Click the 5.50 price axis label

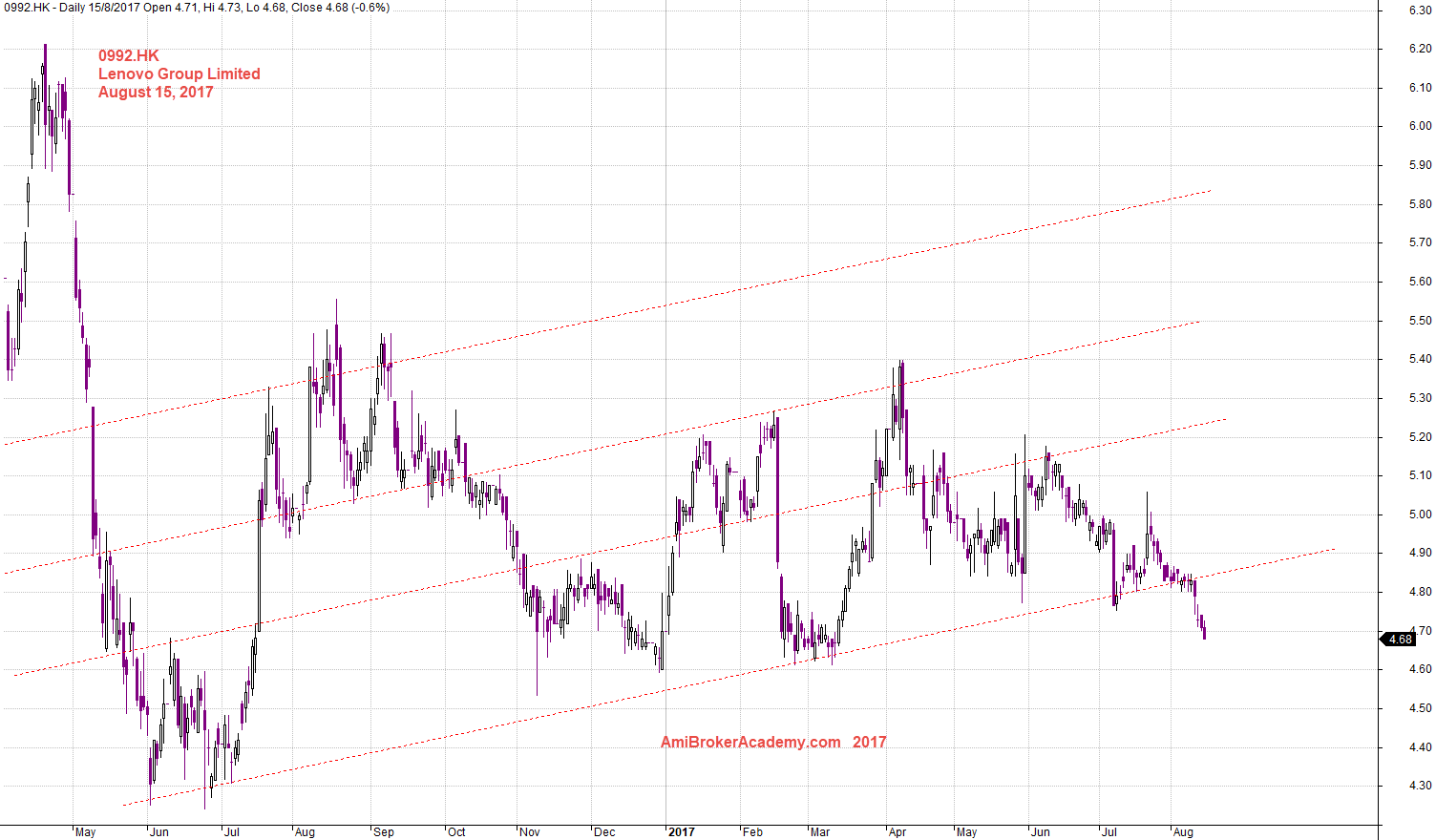click(x=1420, y=321)
